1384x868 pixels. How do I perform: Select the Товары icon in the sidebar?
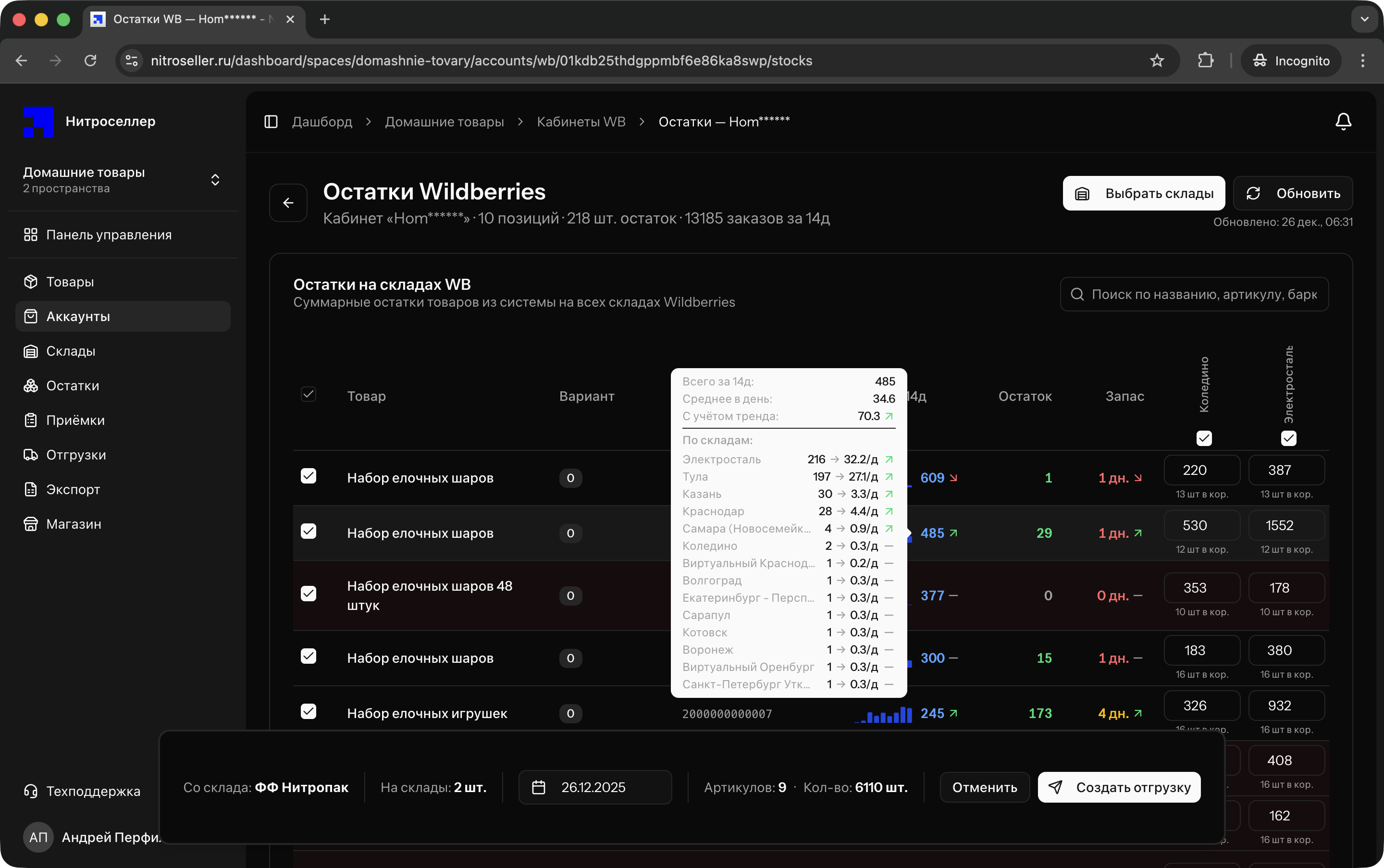[31, 281]
